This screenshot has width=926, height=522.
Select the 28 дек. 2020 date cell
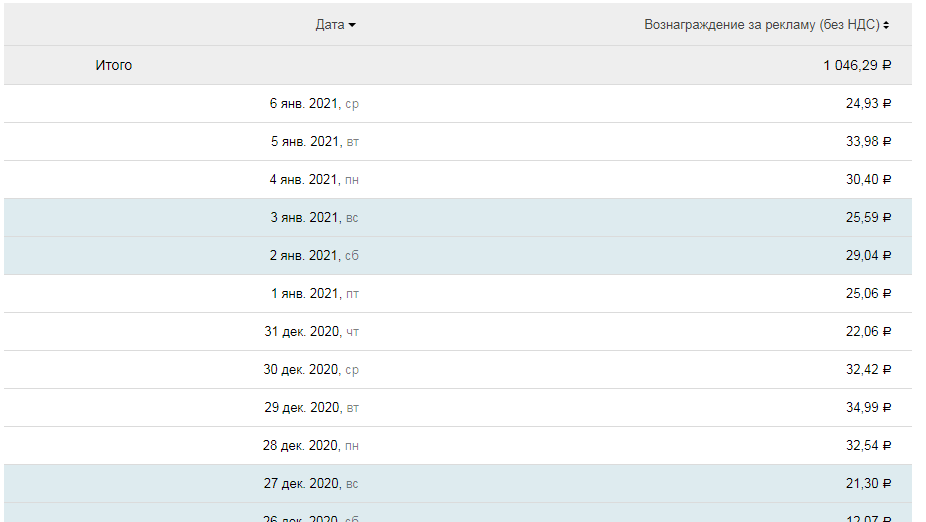(x=311, y=445)
